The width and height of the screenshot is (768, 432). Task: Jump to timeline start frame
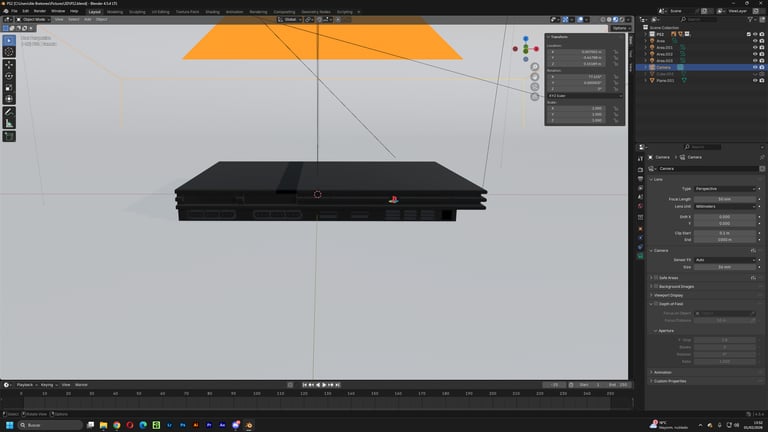tap(305, 385)
